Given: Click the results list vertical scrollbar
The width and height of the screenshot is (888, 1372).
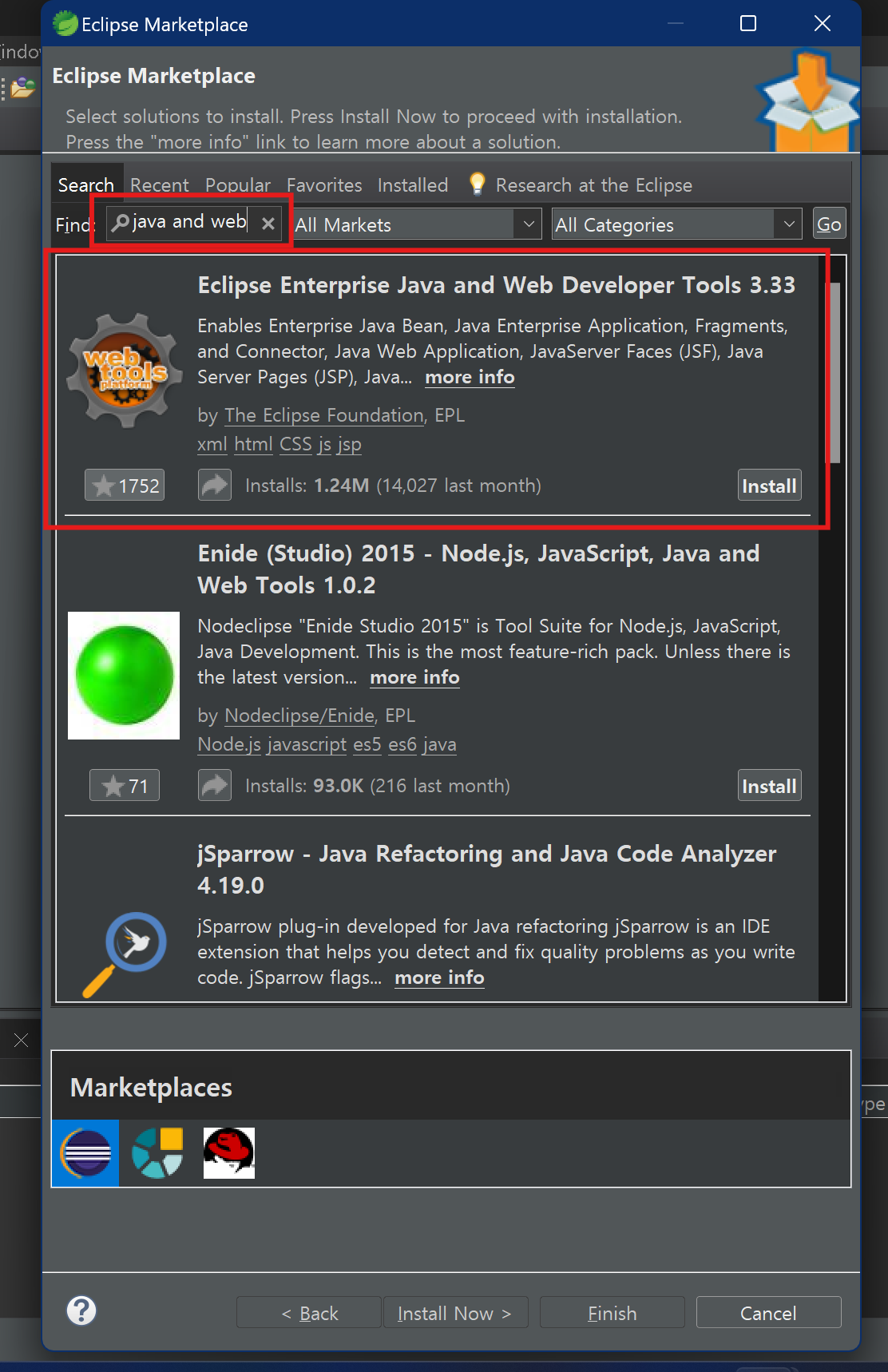Looking at the screenshot, I should click(834, 373).
